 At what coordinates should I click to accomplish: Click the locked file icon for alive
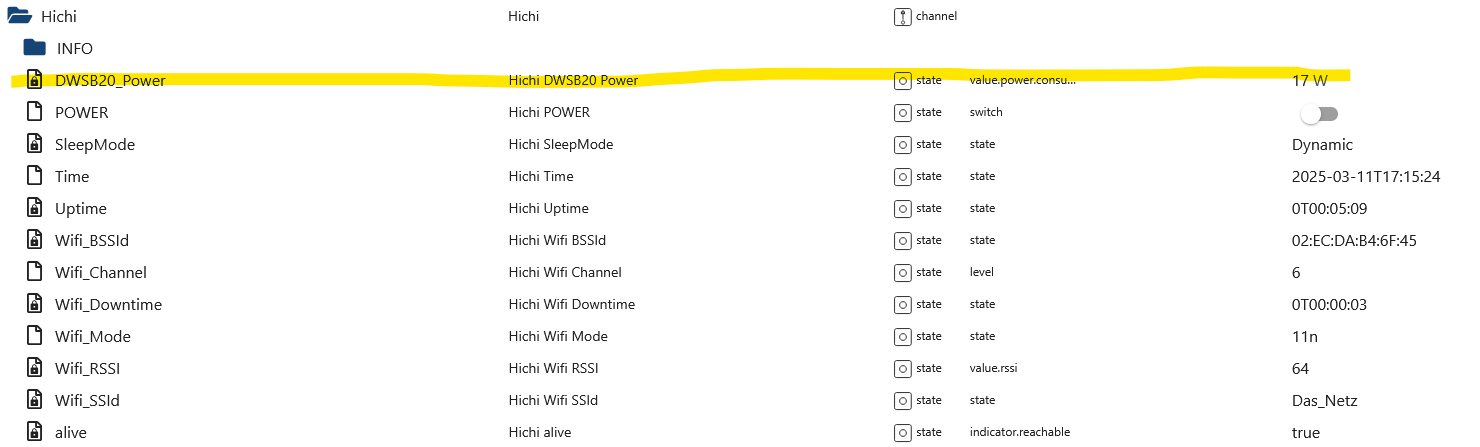(34, 432)
